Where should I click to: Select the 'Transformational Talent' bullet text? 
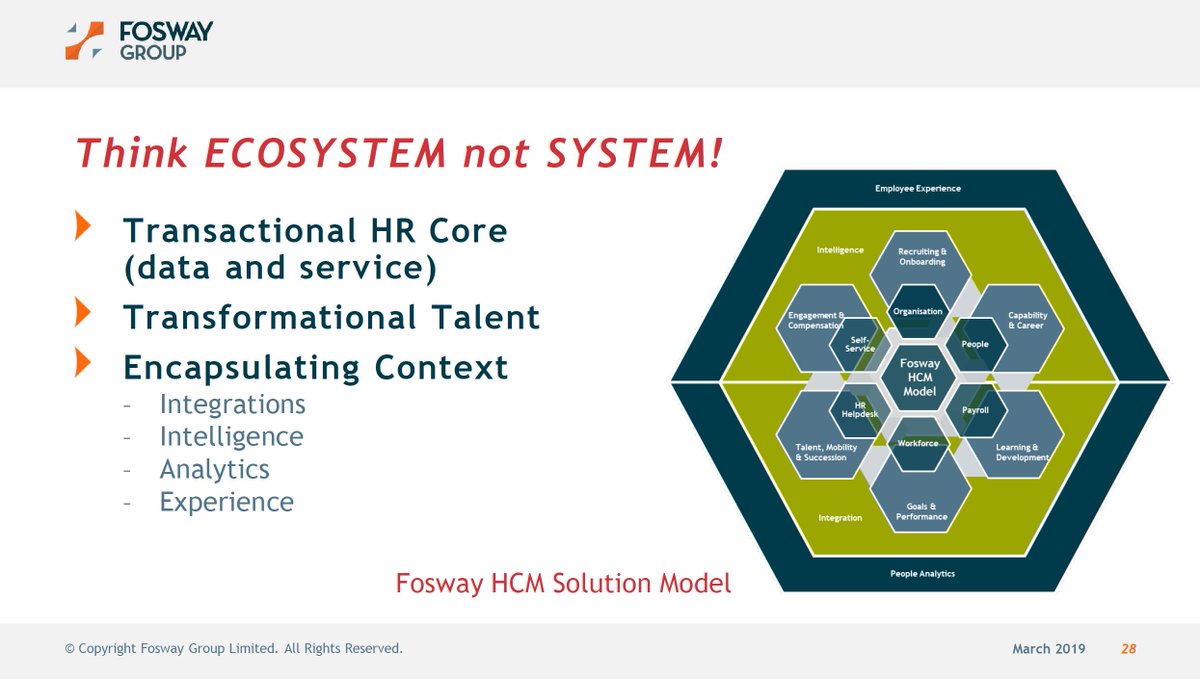pyautogui.click(x=331, y=317)
